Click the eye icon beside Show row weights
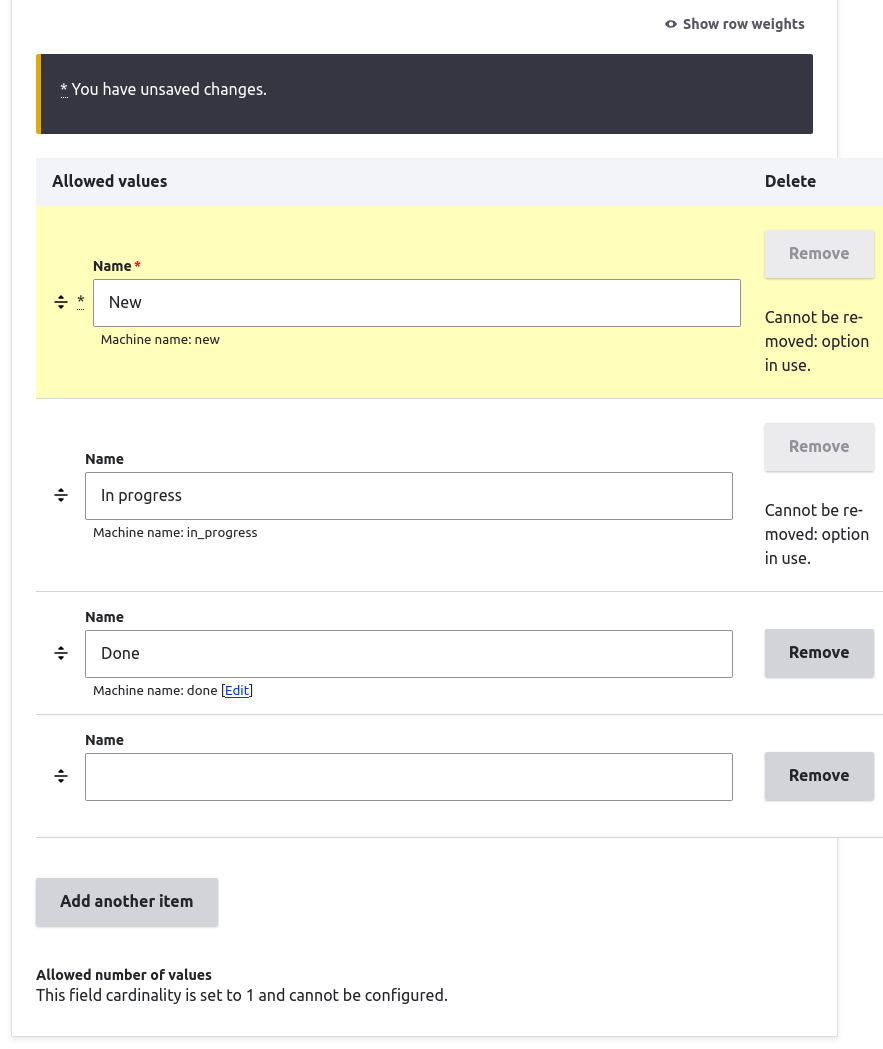This screenshot has height=1049, width=883. tap(670, 23)
